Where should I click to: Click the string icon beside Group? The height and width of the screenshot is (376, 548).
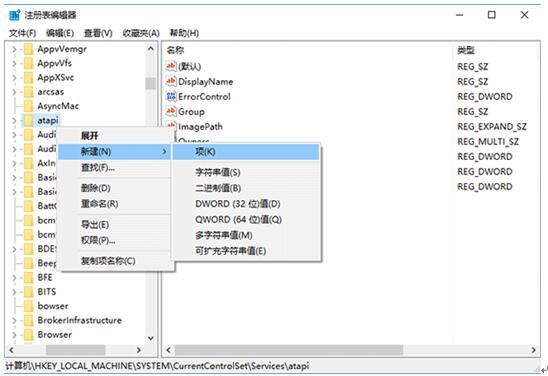coord(171,111)
